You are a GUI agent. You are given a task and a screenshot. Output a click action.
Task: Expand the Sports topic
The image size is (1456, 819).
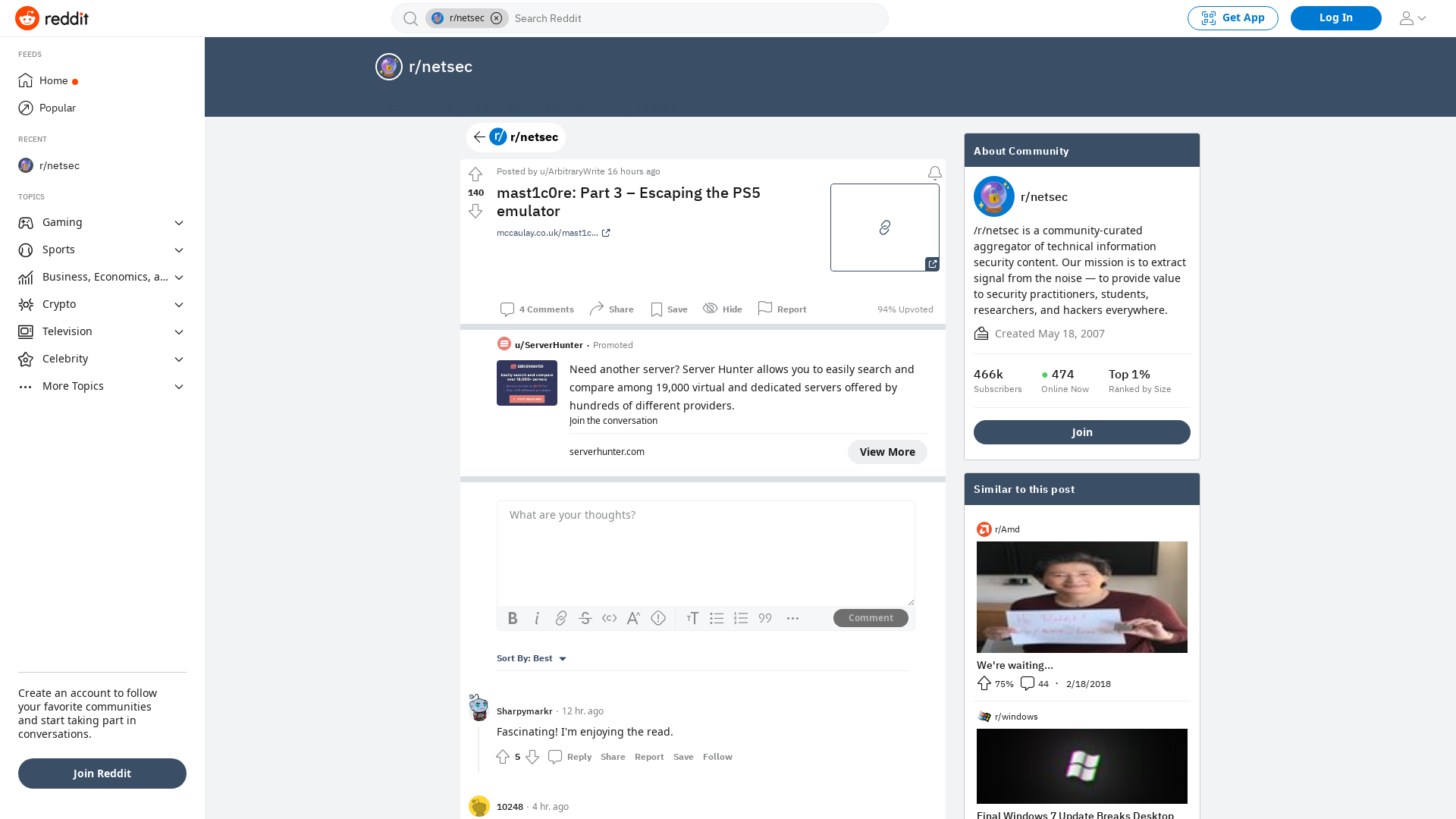click(x=102, y=249)
